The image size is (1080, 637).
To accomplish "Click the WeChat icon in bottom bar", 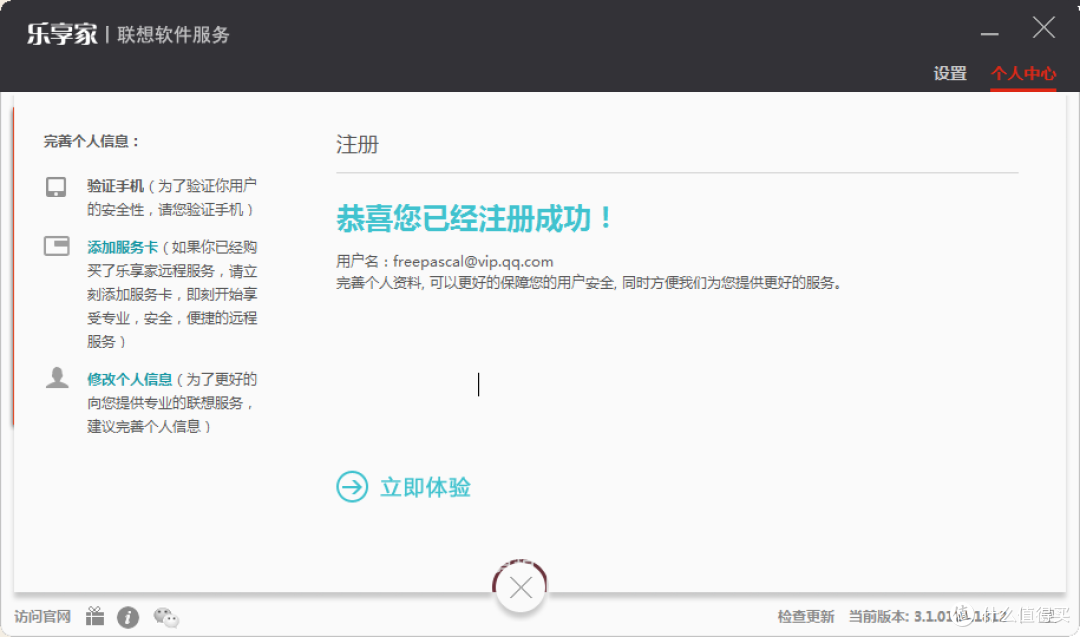I will pos(166,617).
